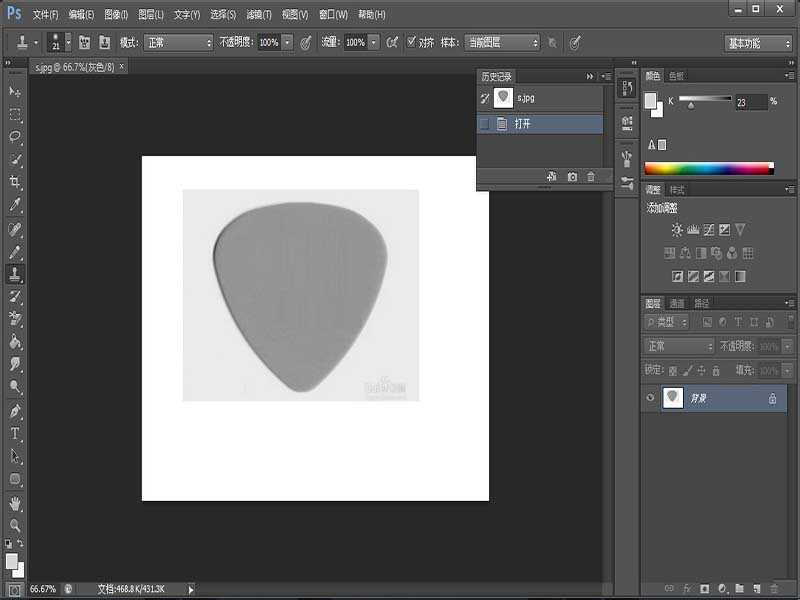Switch to the 通道 tab
The height and width of the screenshot is (600, 800).
point(677,303)
